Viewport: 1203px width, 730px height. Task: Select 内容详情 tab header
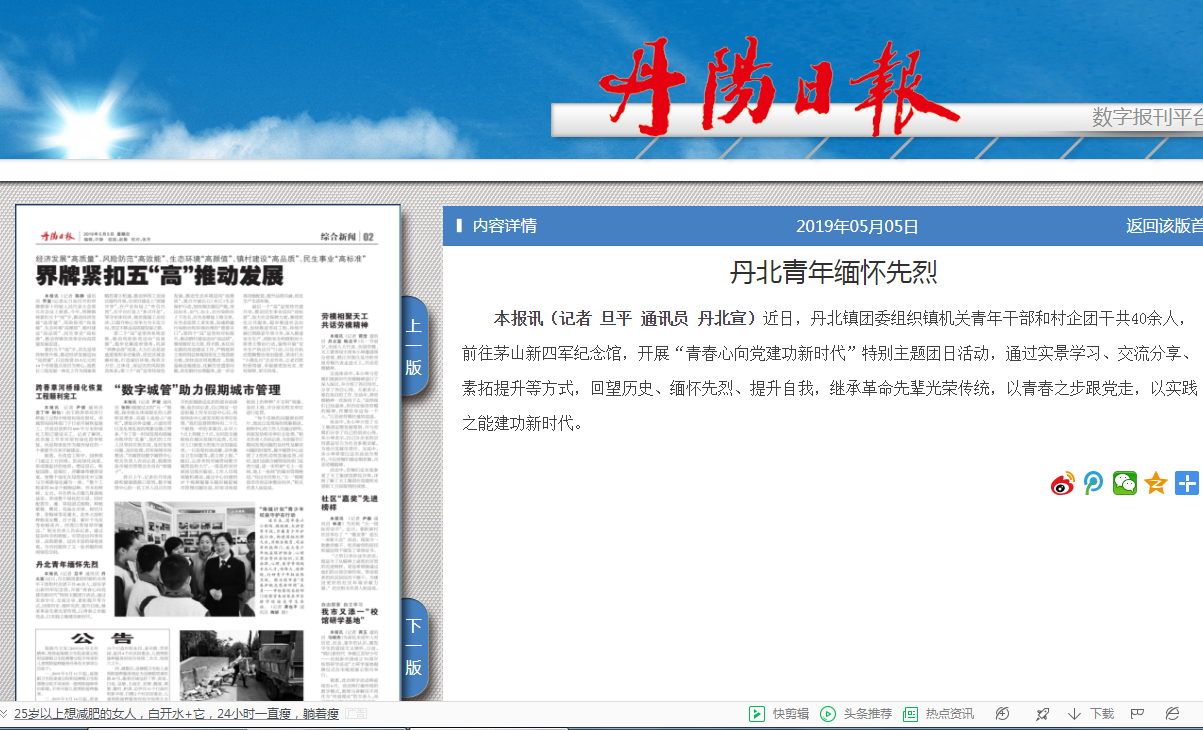coord(504,226)
